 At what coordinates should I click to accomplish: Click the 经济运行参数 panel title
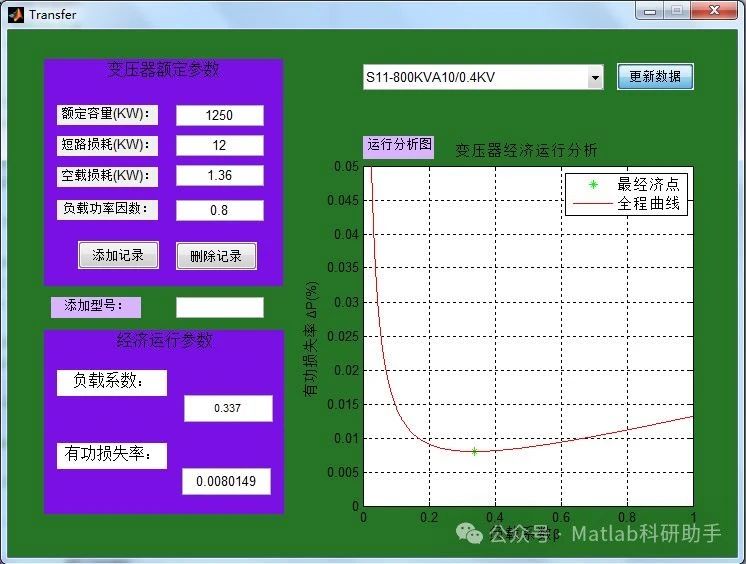pos(164,341)
